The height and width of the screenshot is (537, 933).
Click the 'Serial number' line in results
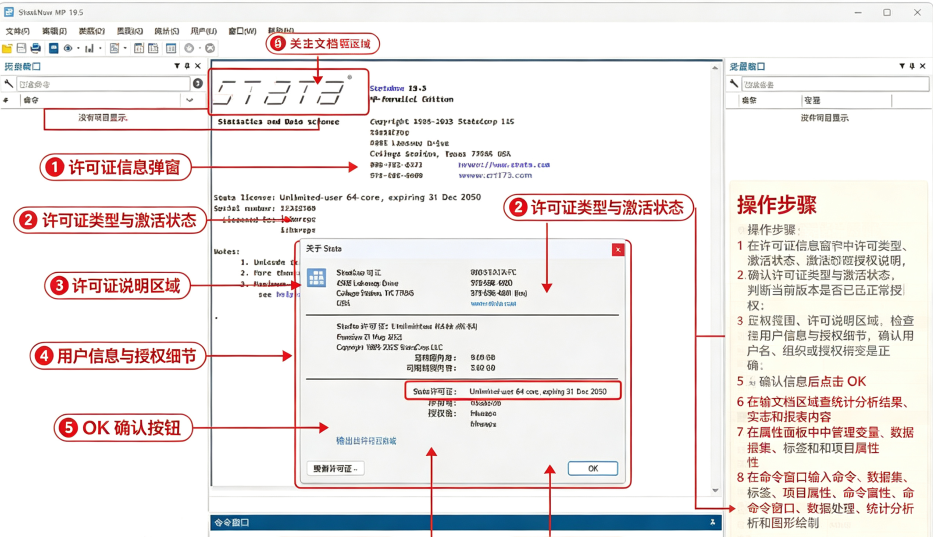(265, 208)
